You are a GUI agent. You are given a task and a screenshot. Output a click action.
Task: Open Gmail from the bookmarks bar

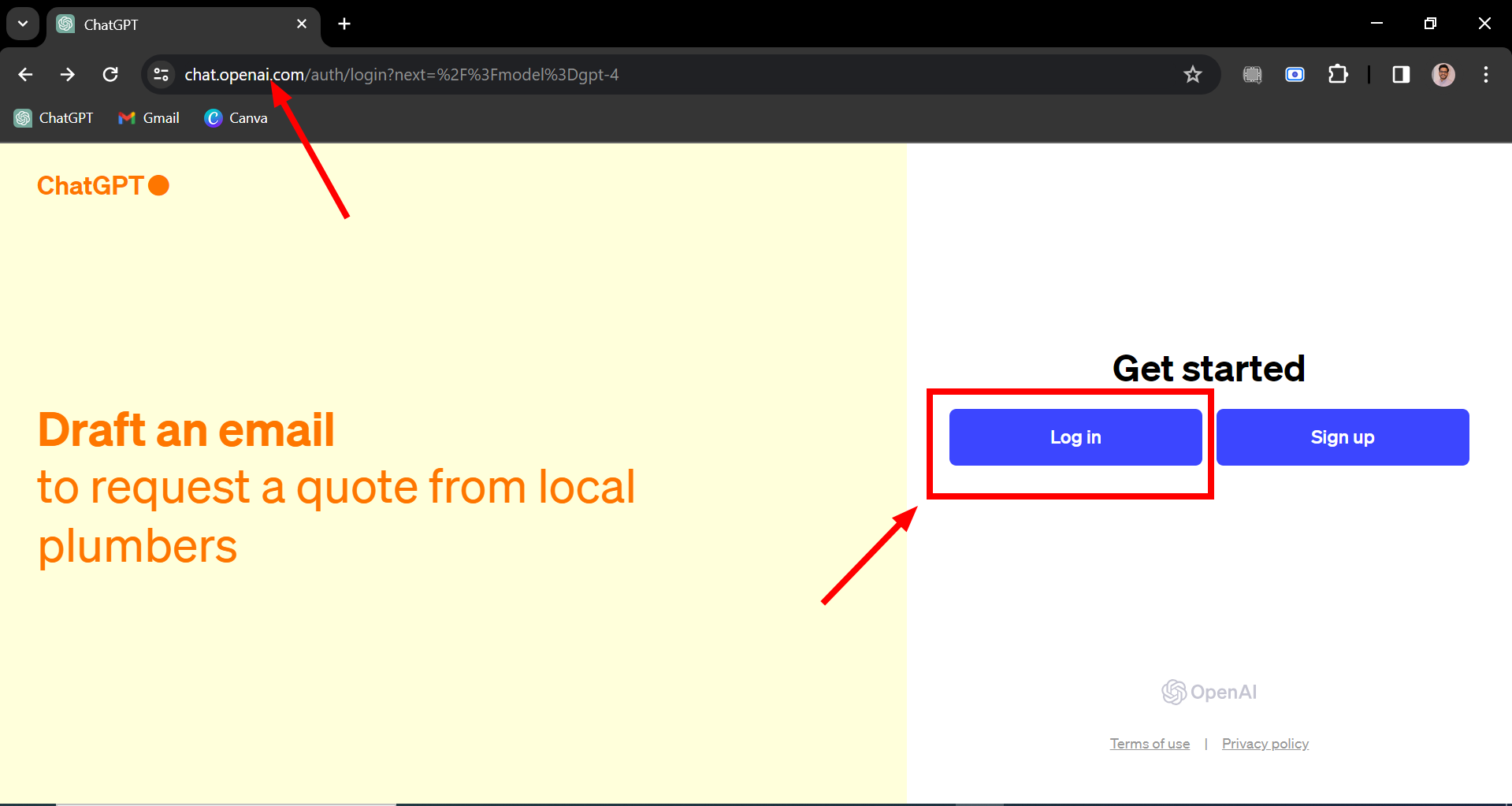click(x=148, y=117)
